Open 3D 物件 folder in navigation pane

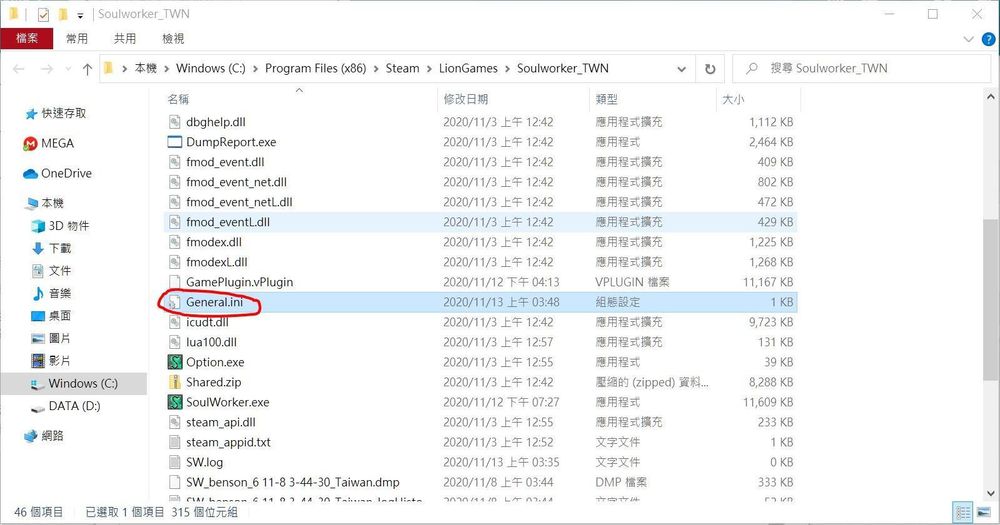point(69,226)
